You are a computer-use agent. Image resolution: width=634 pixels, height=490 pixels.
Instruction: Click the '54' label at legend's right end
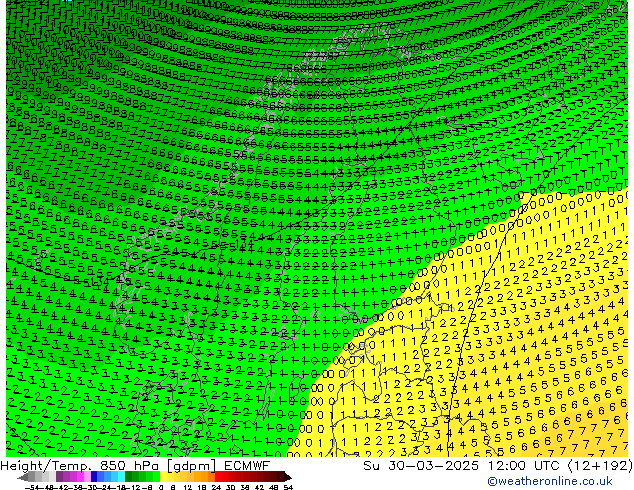[x=288, y=487]
